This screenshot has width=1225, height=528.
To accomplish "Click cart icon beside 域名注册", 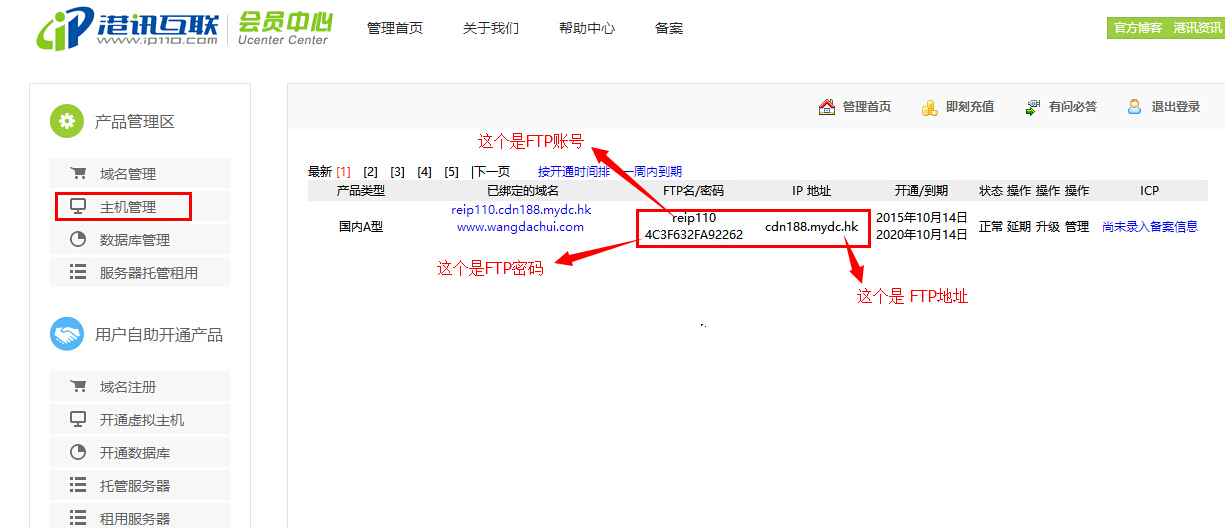I will [x=78, y=386].
